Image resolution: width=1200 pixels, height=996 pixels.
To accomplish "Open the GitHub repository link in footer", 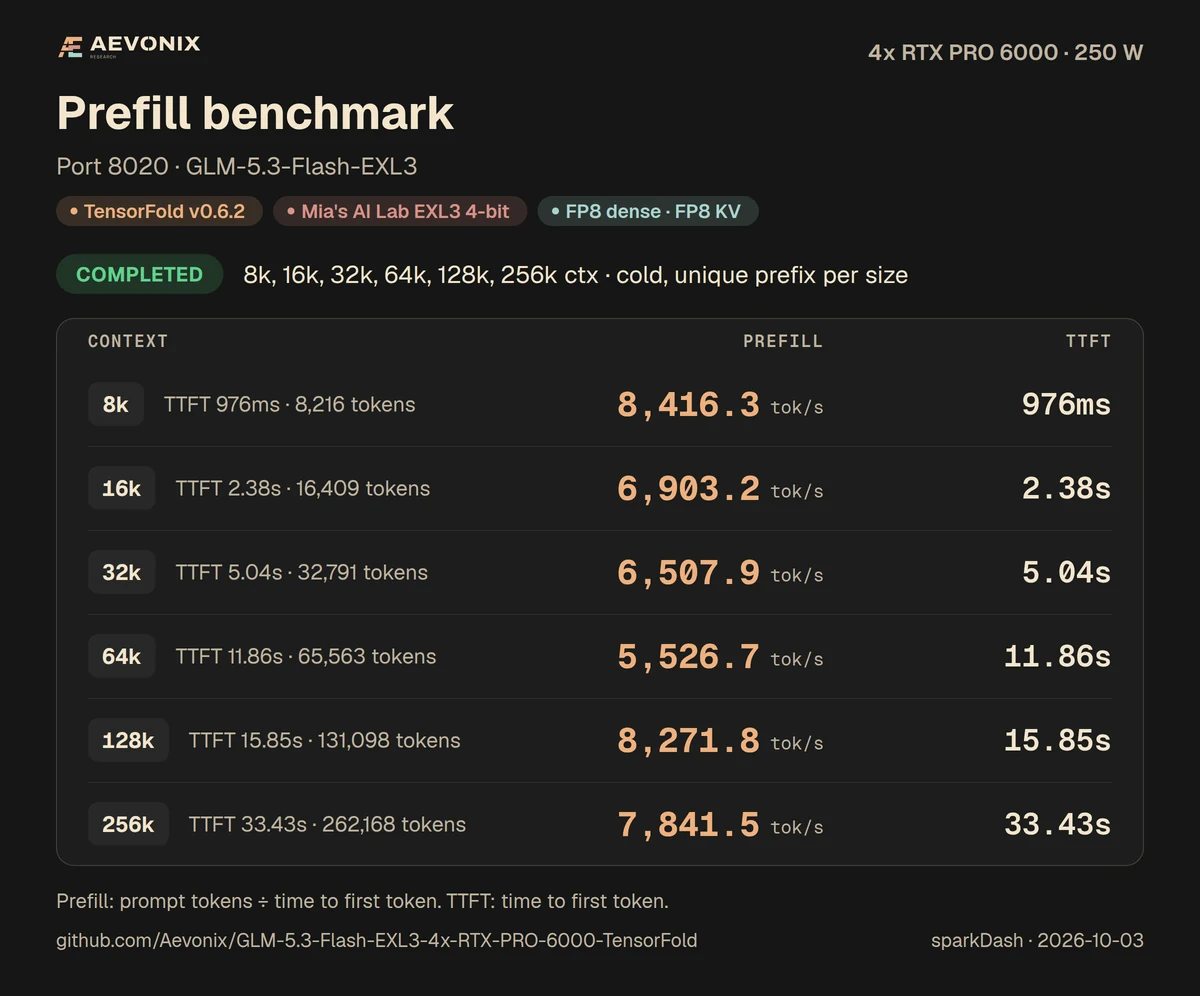I will tap(377, 940).
